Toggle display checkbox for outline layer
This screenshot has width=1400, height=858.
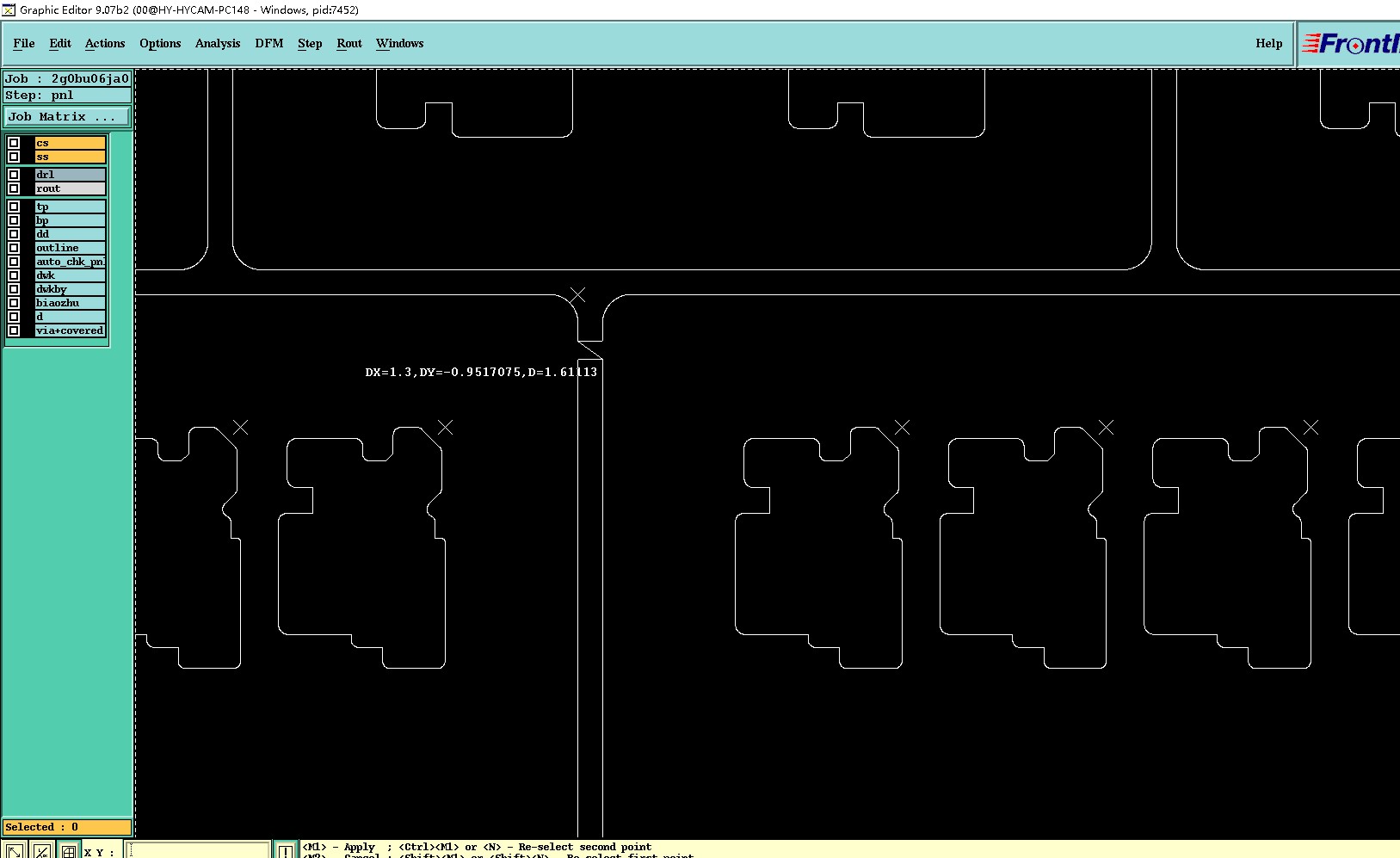coord(14,248)
